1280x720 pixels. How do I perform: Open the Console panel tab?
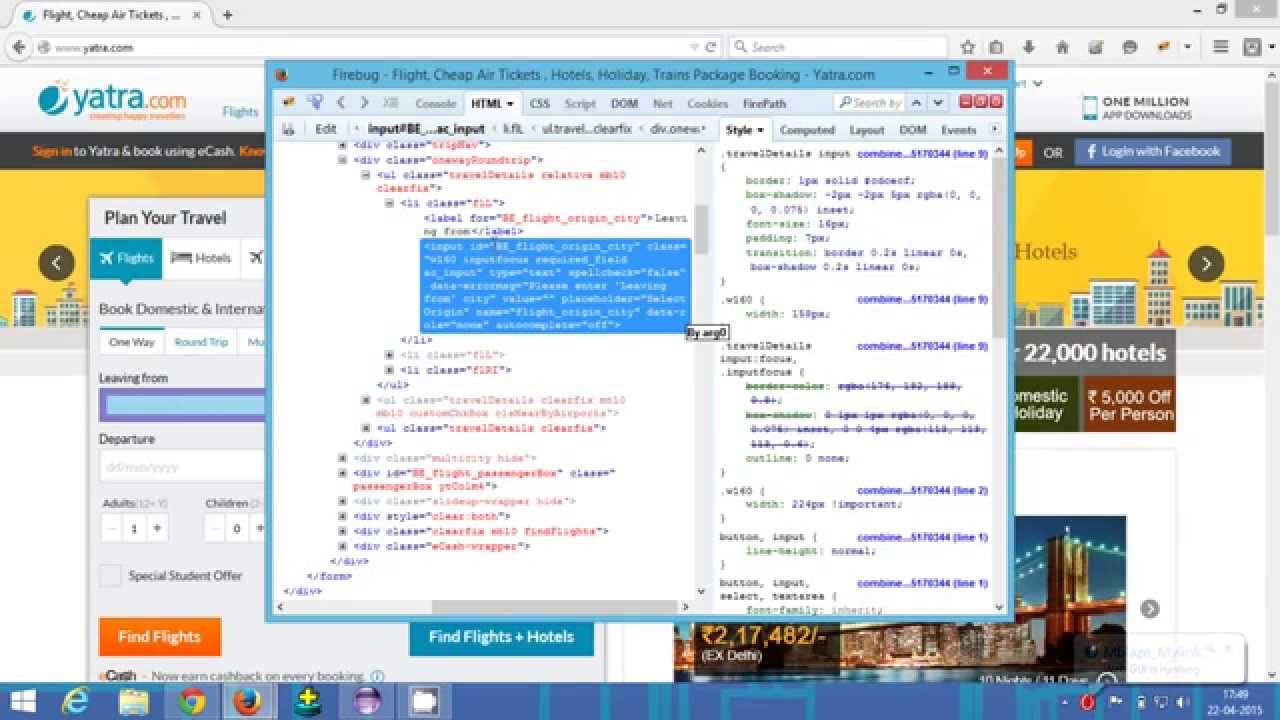[436, 103]
